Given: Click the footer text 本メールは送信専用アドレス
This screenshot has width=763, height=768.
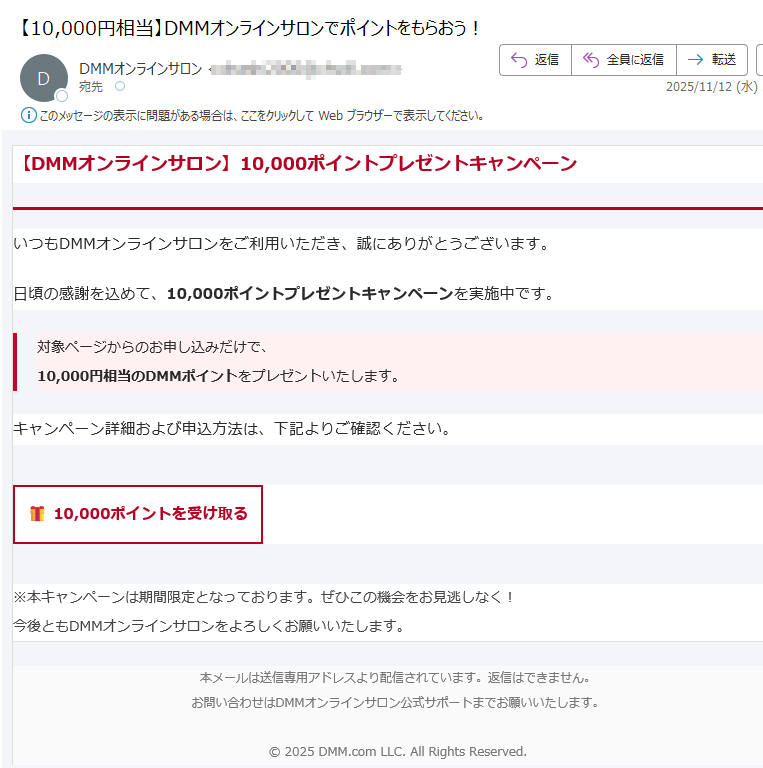Looking at the screenshot, I should pyautogui.click(x=395, y=678).
